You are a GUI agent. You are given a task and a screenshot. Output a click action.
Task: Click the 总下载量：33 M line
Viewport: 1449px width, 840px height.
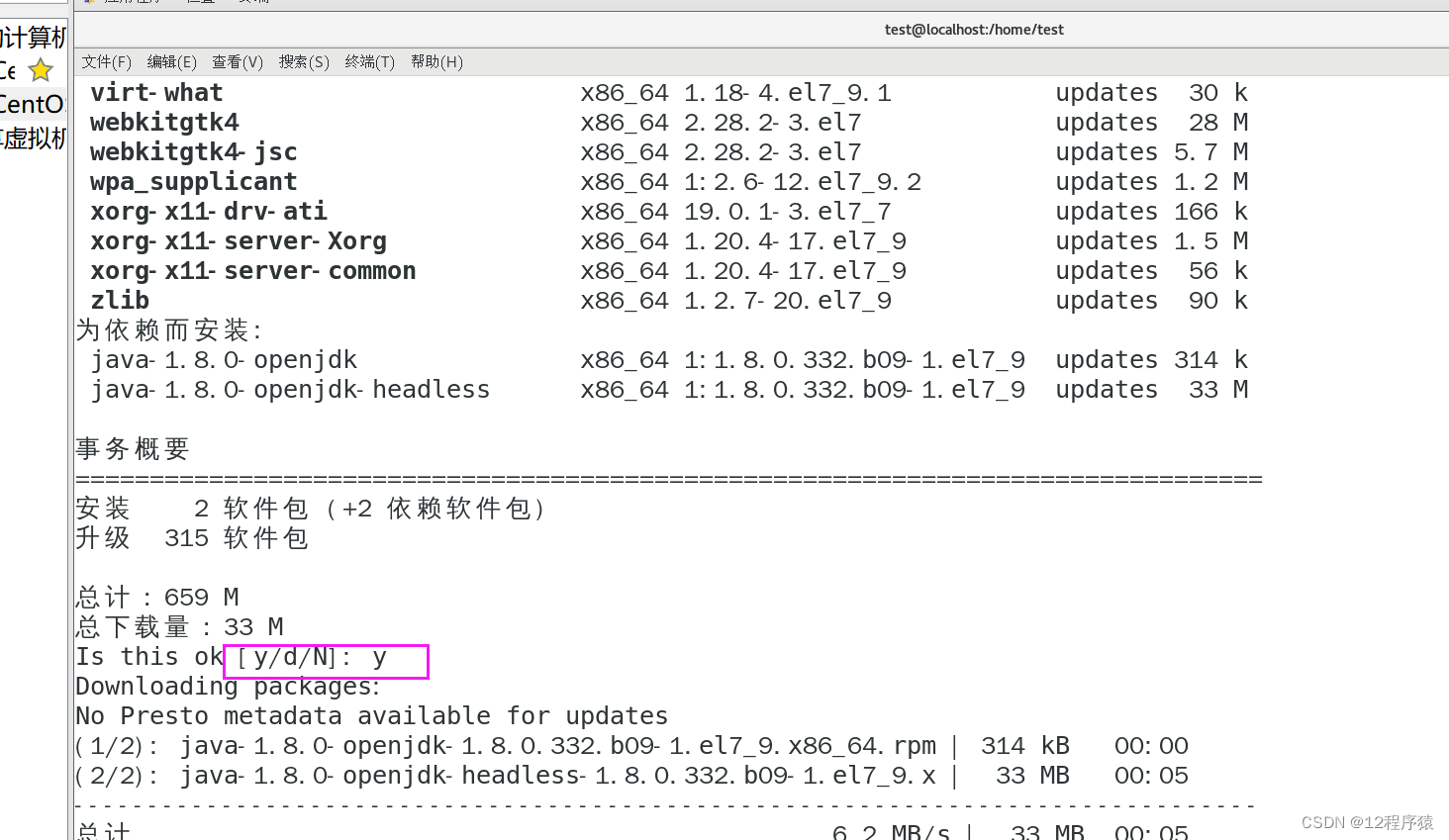[x=179, y=627]
